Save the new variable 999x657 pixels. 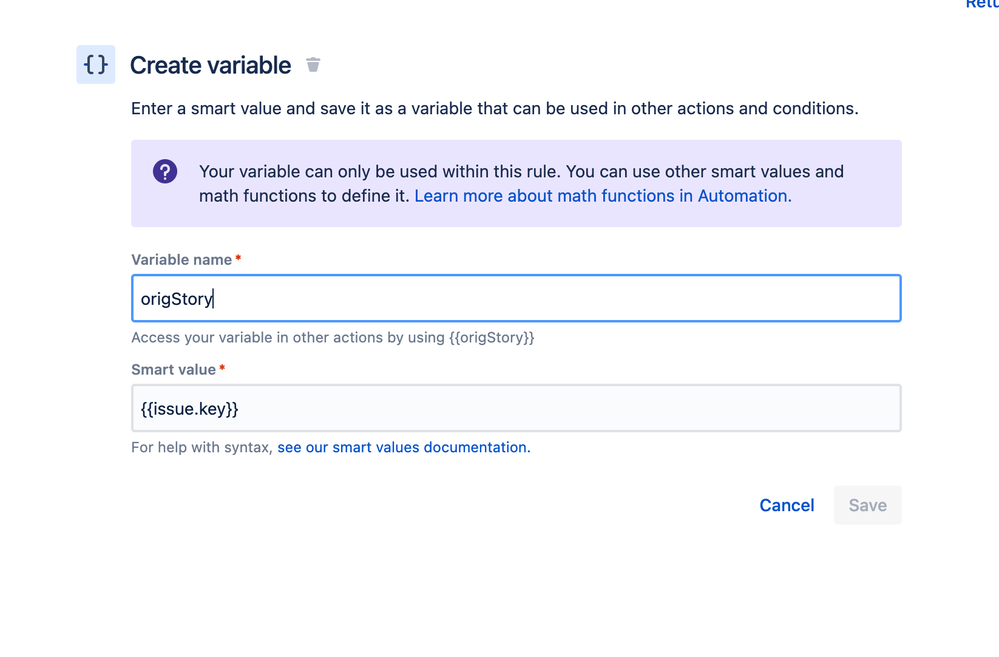(x=867, y=505)
